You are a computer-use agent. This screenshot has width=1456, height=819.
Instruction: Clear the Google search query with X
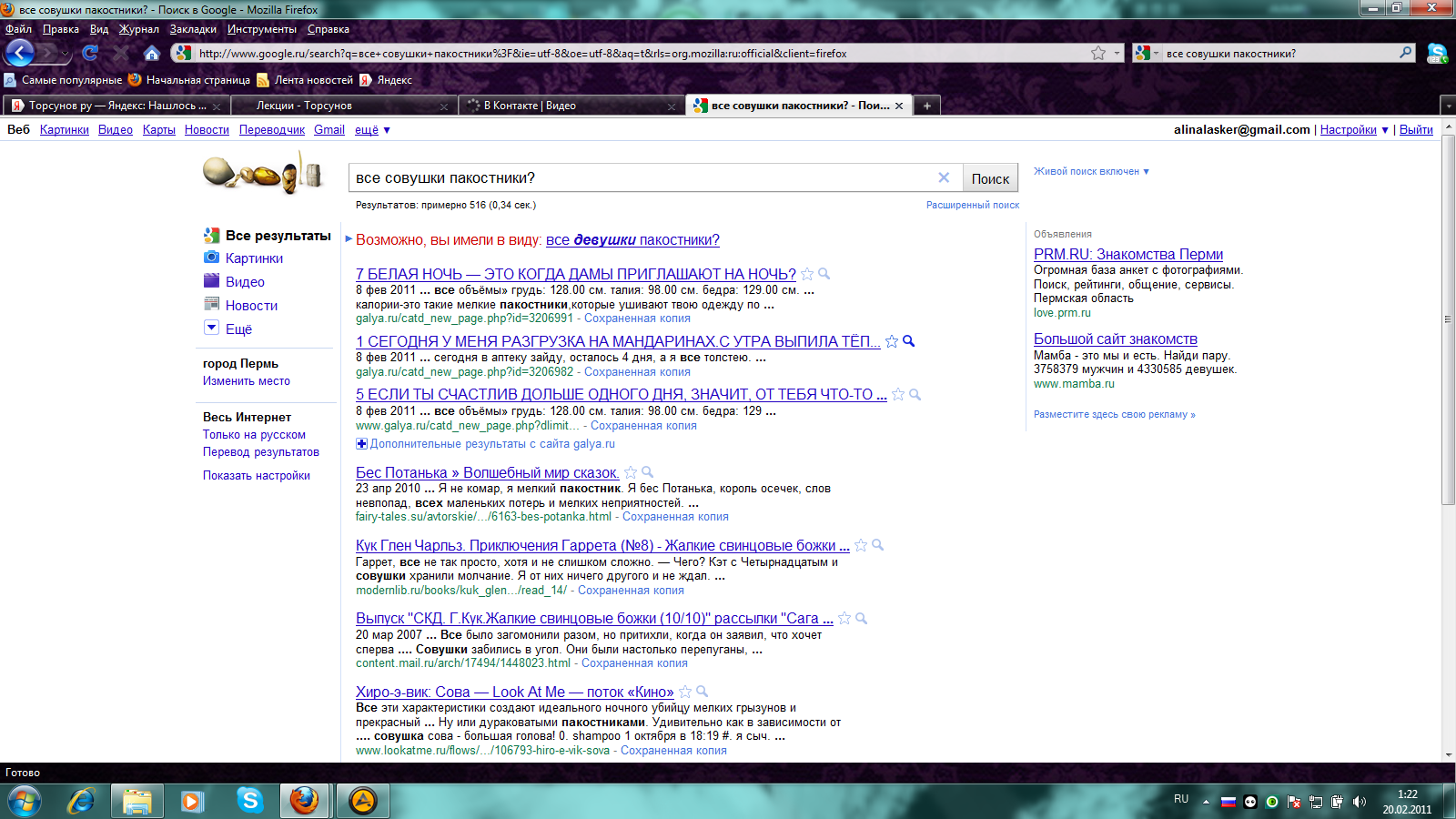[x=944, y=177]
